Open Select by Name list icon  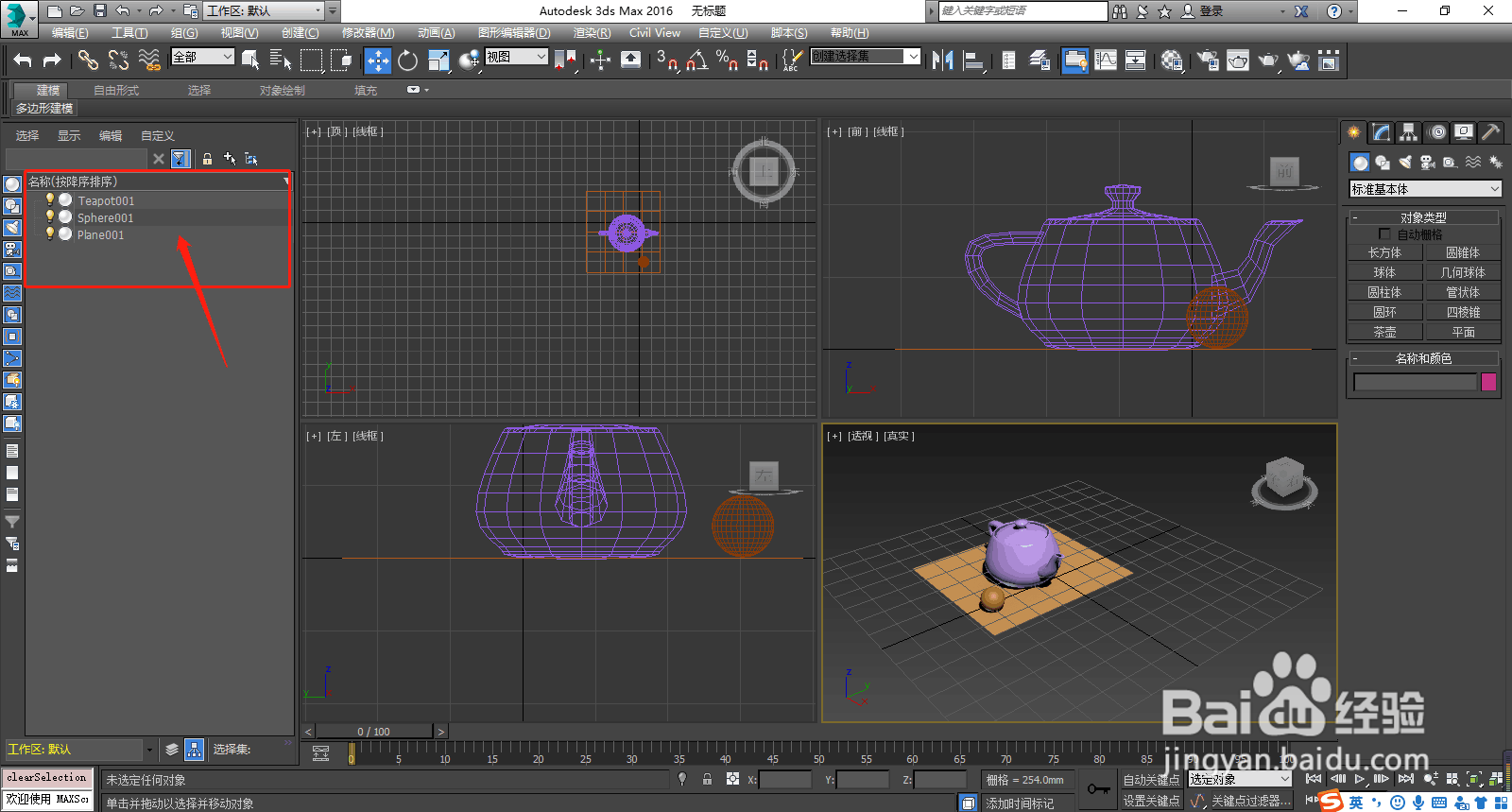click(281, 60)
